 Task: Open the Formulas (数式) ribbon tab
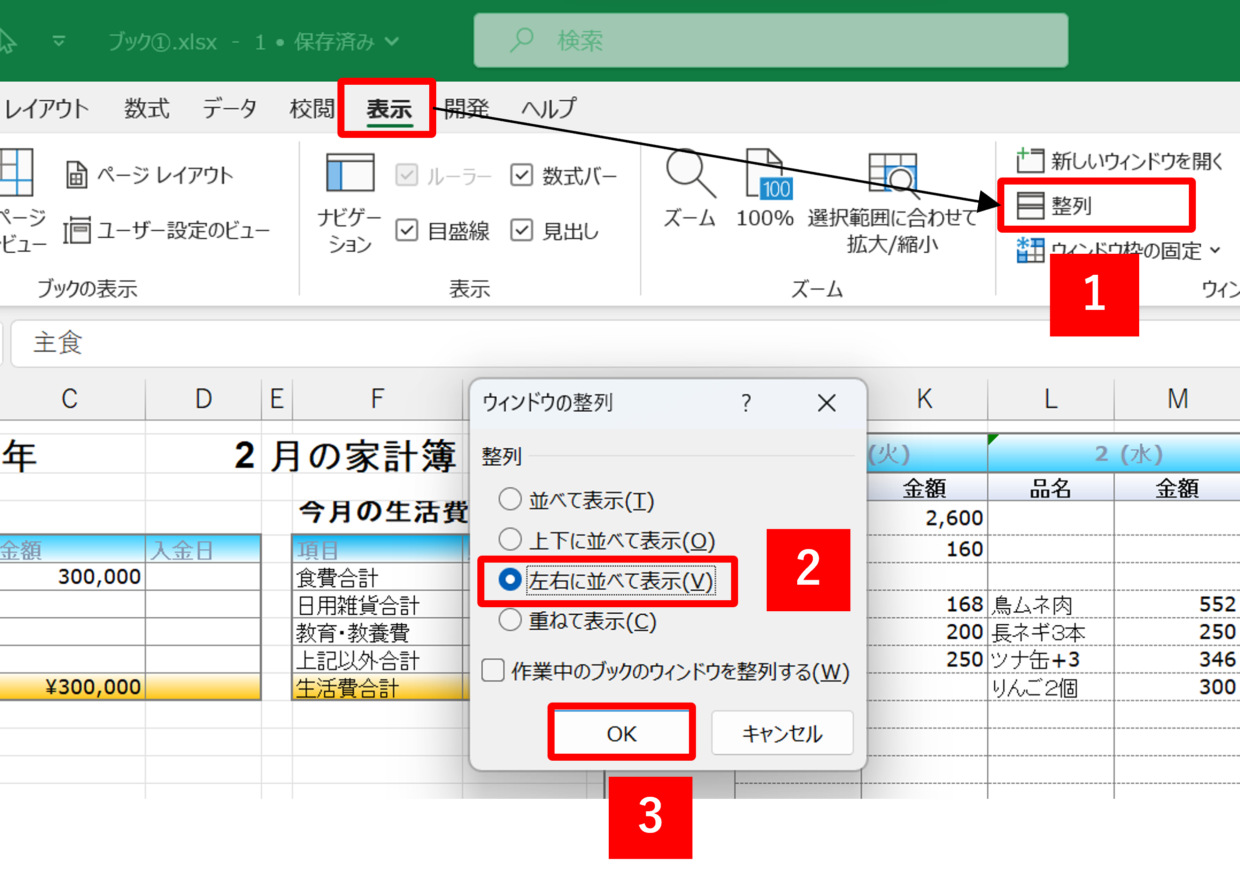pyautogui.click(x=147, y=109)
